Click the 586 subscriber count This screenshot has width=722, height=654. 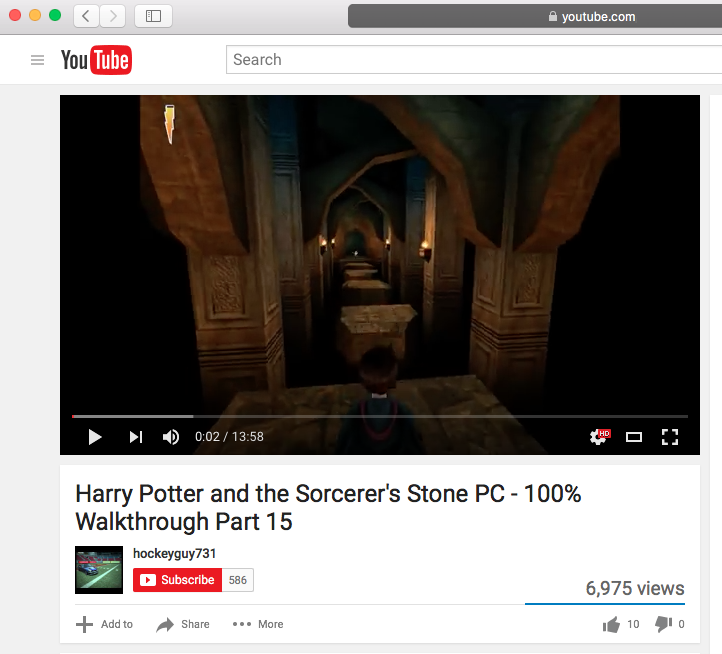pos(238,580)
